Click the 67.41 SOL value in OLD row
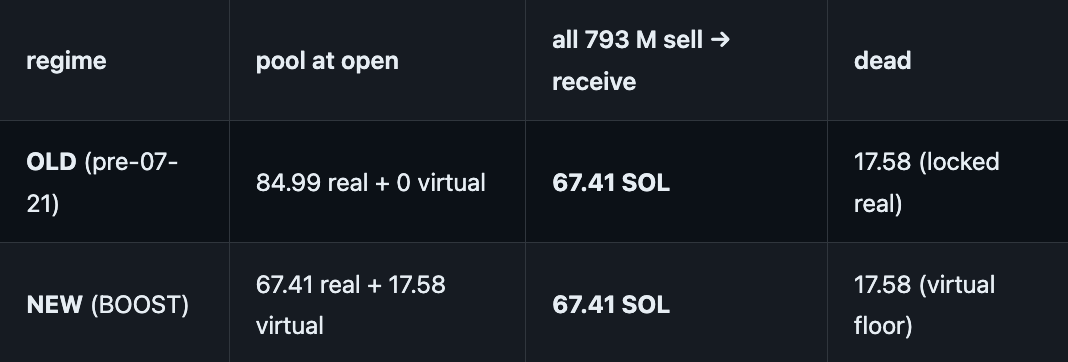The image size is (1068, 362). pyautogui.click(x=611, y=183)
